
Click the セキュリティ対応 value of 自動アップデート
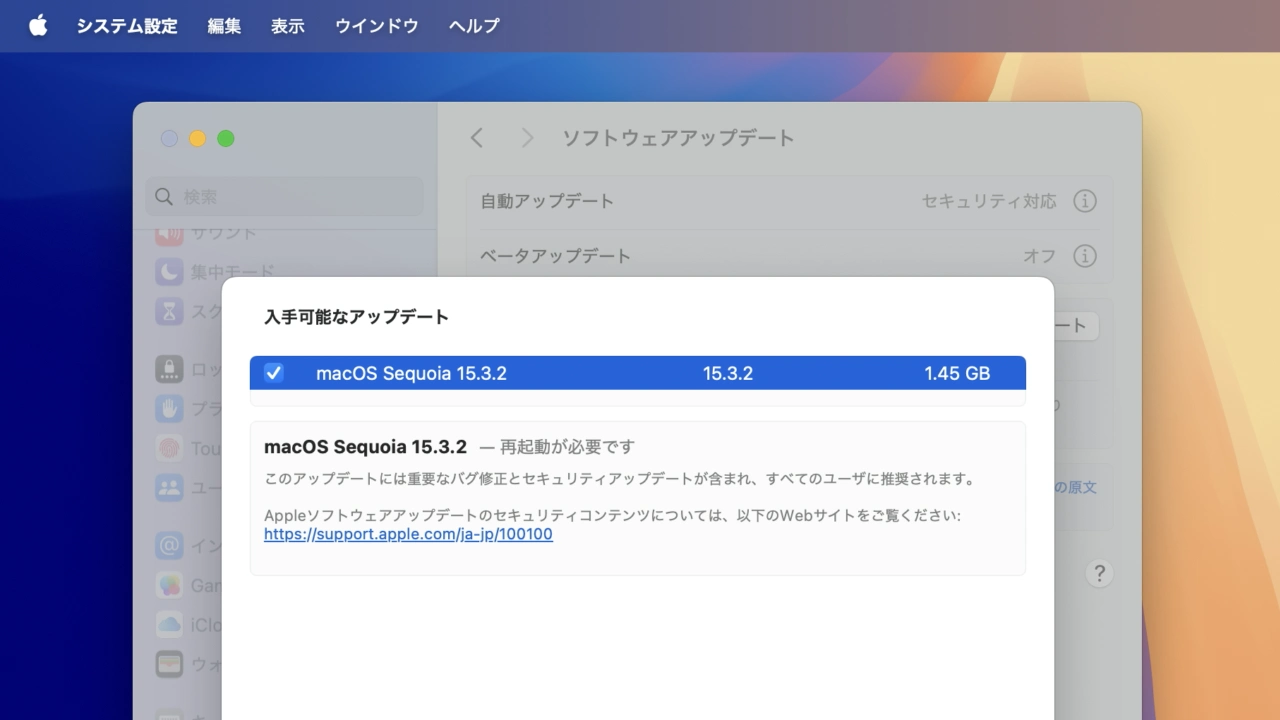[988, 201]
